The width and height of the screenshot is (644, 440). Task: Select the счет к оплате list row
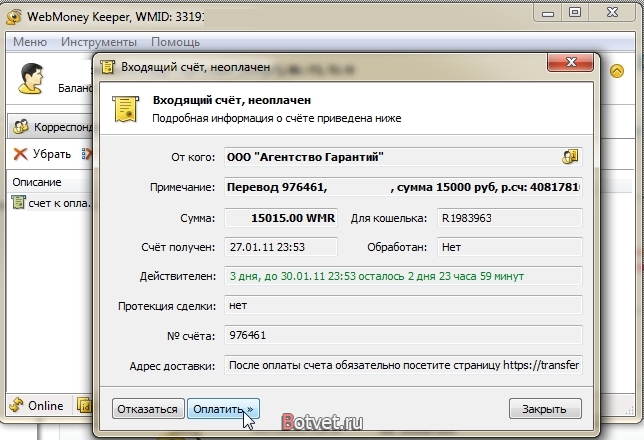[x=50, y=203]
